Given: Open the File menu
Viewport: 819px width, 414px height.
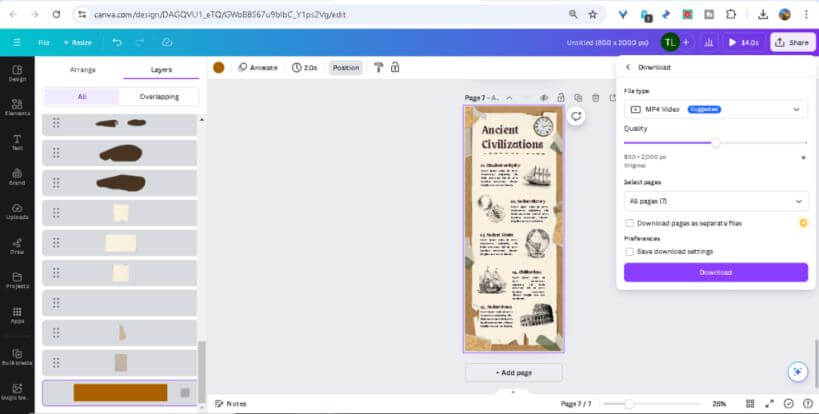Looking at the screenshot, I should point(44,42).
